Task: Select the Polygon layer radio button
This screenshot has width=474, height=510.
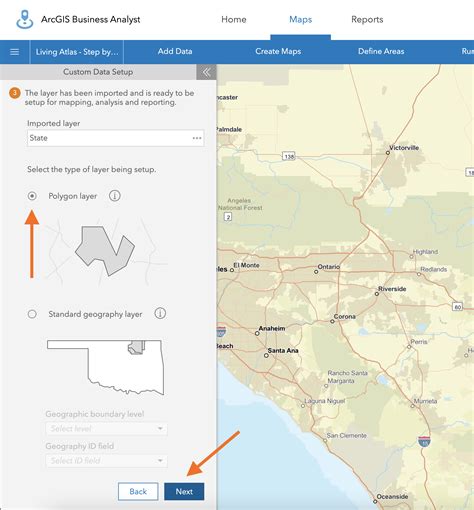Action: (x=32, y=196)
